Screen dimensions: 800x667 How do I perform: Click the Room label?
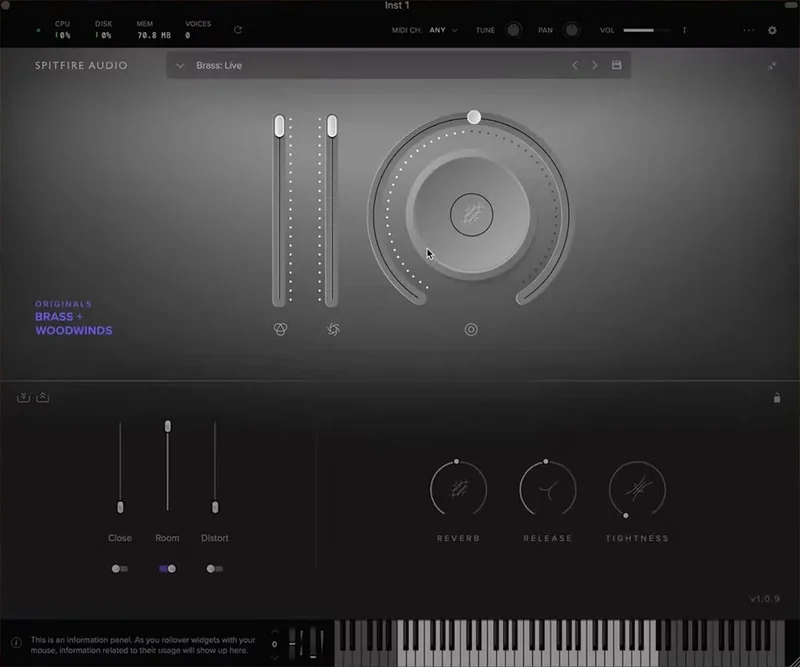(x=167, y=538)
